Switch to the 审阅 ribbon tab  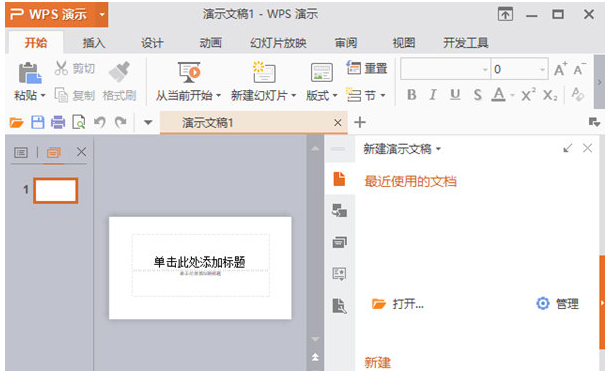tap(346, 43)
